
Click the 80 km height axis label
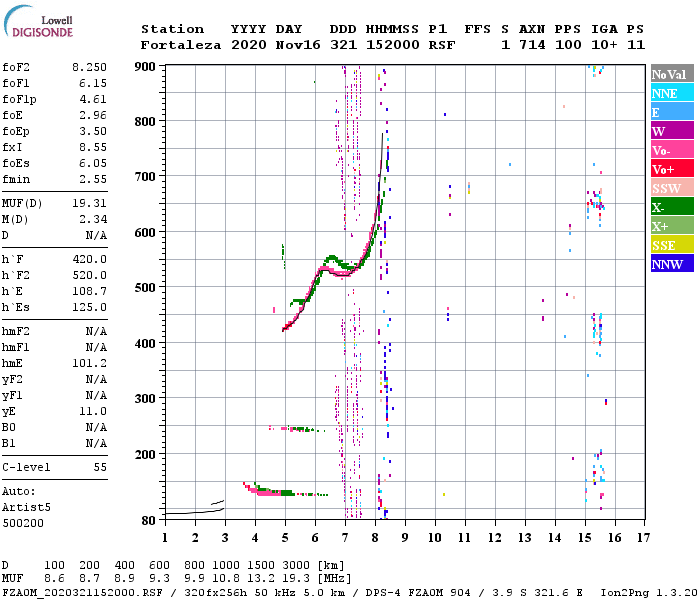148,520
